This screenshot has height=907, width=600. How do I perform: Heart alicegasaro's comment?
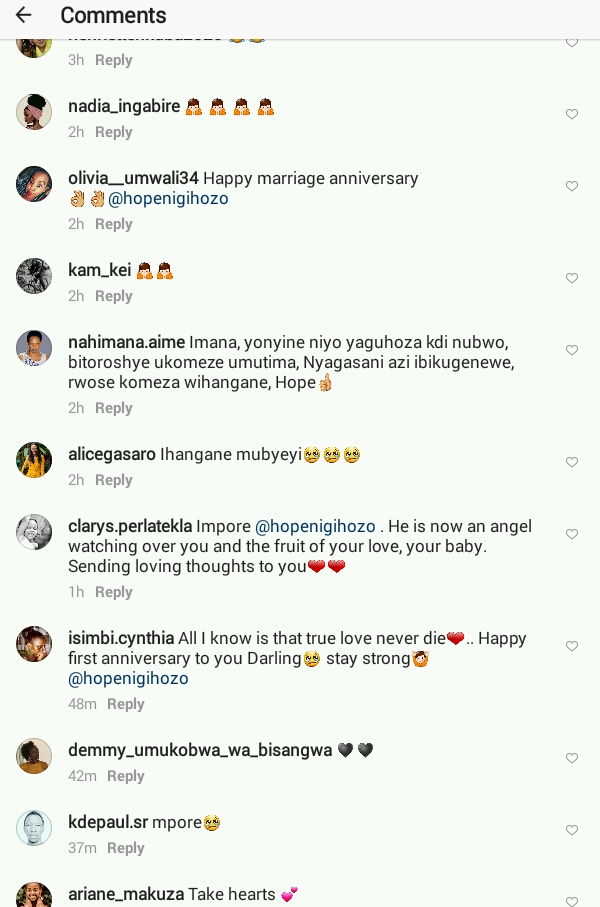point(572,463)
